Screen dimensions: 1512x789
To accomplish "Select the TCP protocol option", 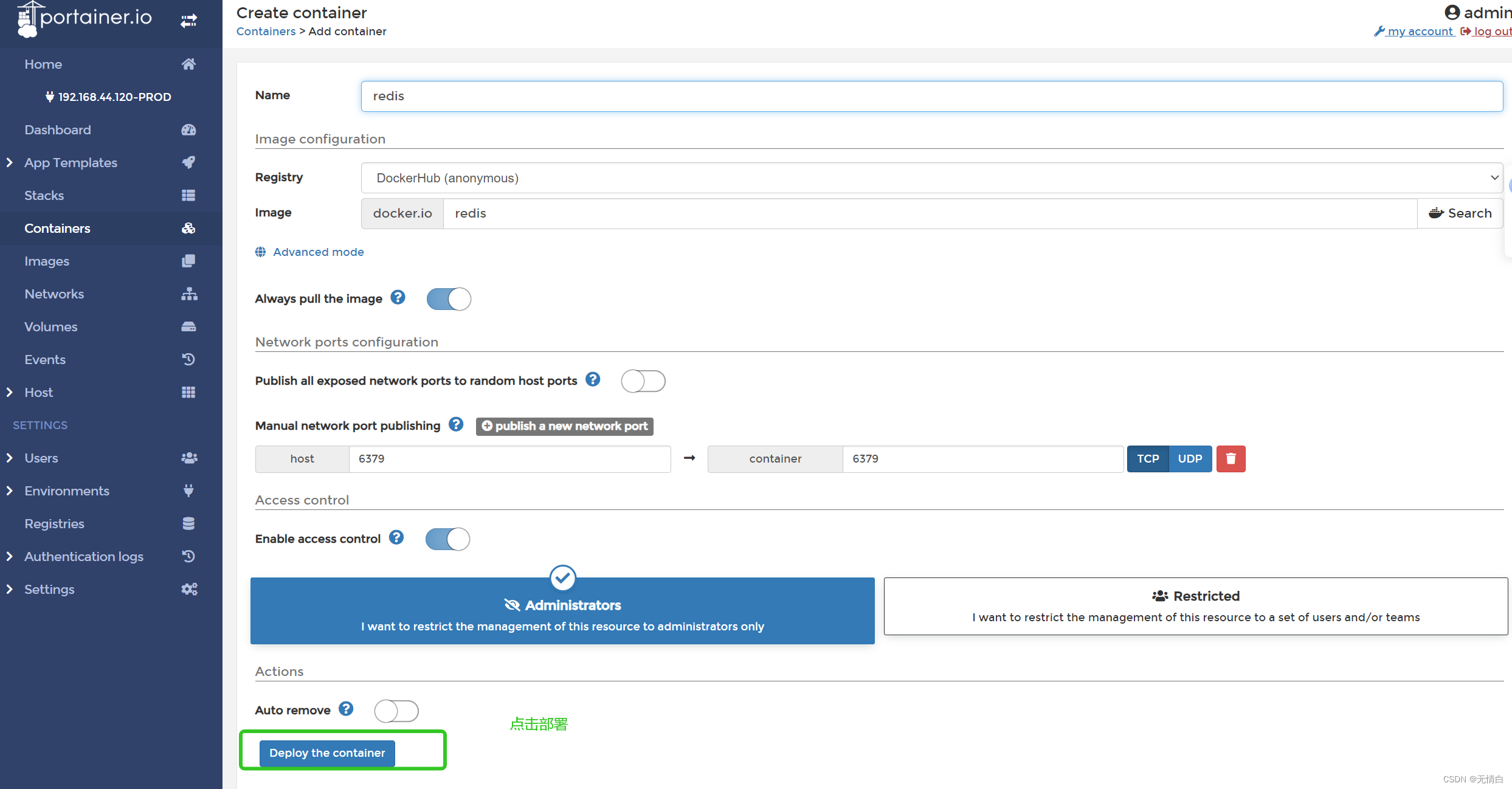I will point(1148,458).
